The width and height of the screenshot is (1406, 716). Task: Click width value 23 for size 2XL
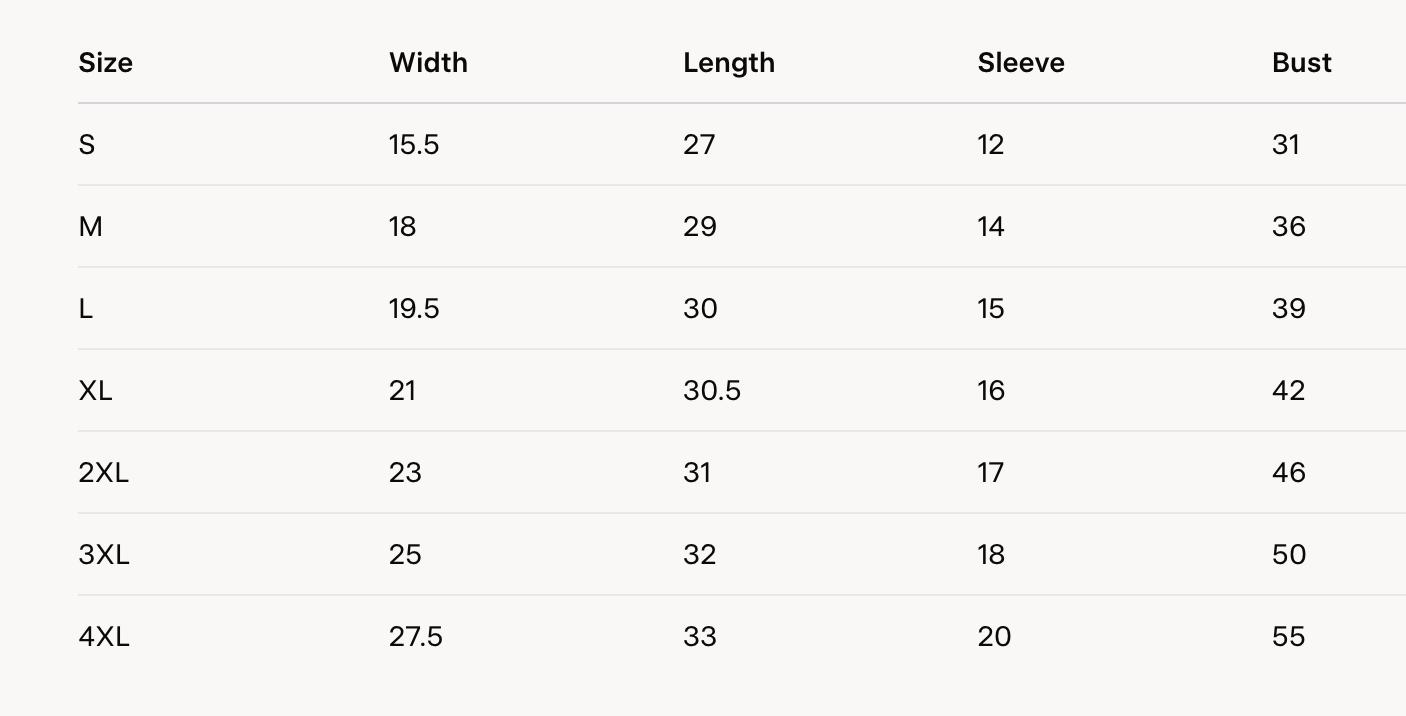[405, 473]
